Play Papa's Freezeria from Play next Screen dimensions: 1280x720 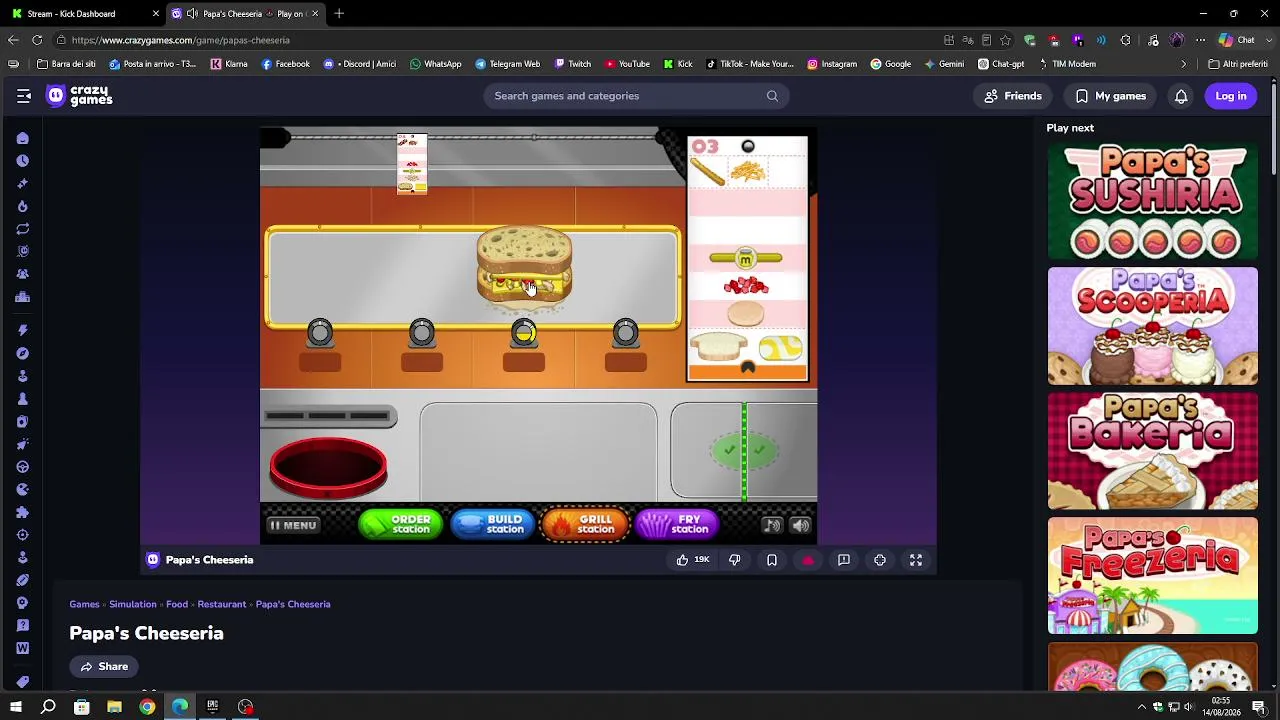[x=1153, y=576]
